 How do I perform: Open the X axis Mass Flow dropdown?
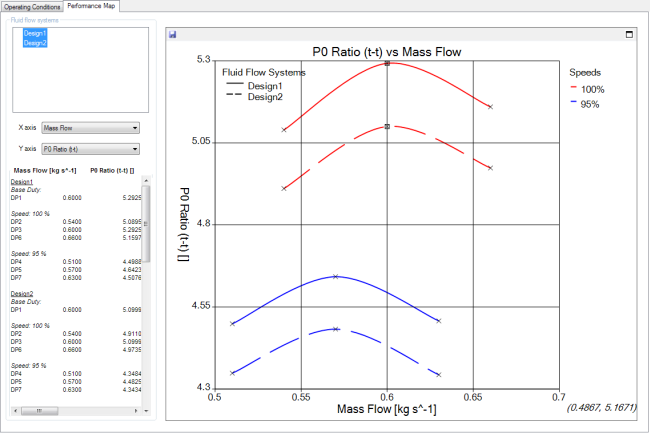click(91, 128)
